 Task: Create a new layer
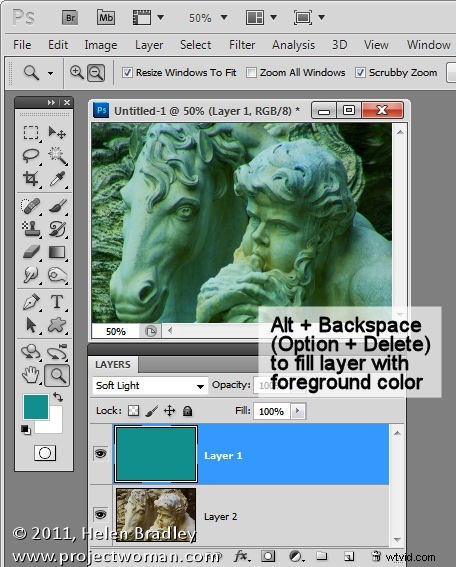pos(349,556)
